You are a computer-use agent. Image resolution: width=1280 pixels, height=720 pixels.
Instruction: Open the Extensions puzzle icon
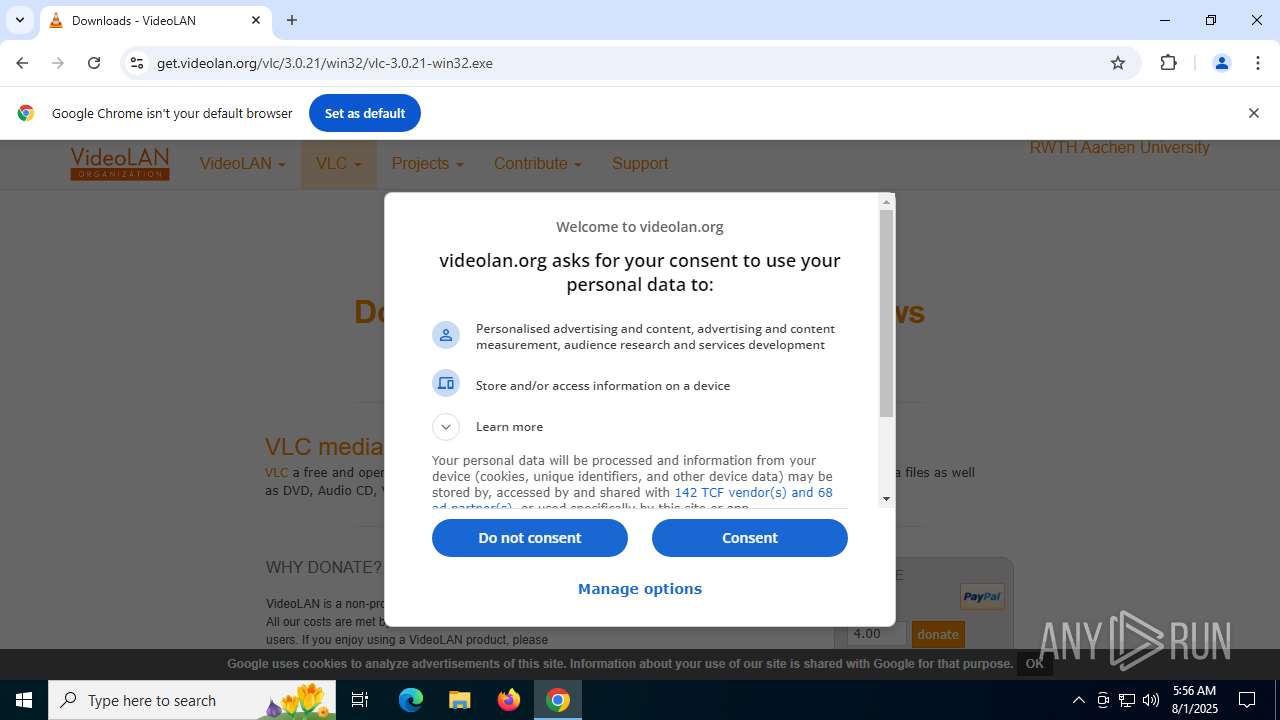pos(1168,63)
